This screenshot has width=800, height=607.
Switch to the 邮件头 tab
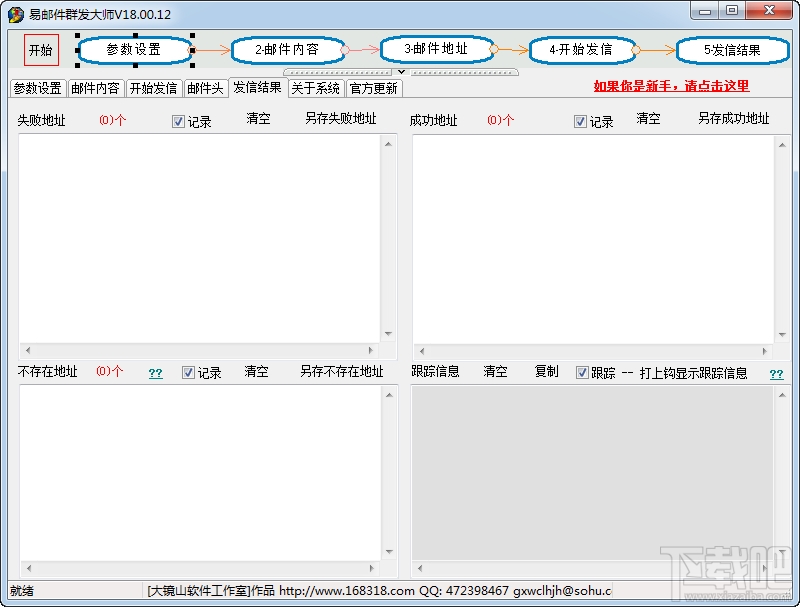click(x=205, y=88)
